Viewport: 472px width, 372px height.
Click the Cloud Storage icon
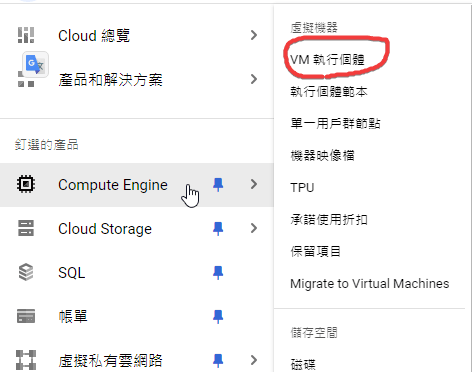(x=26, y=228)
